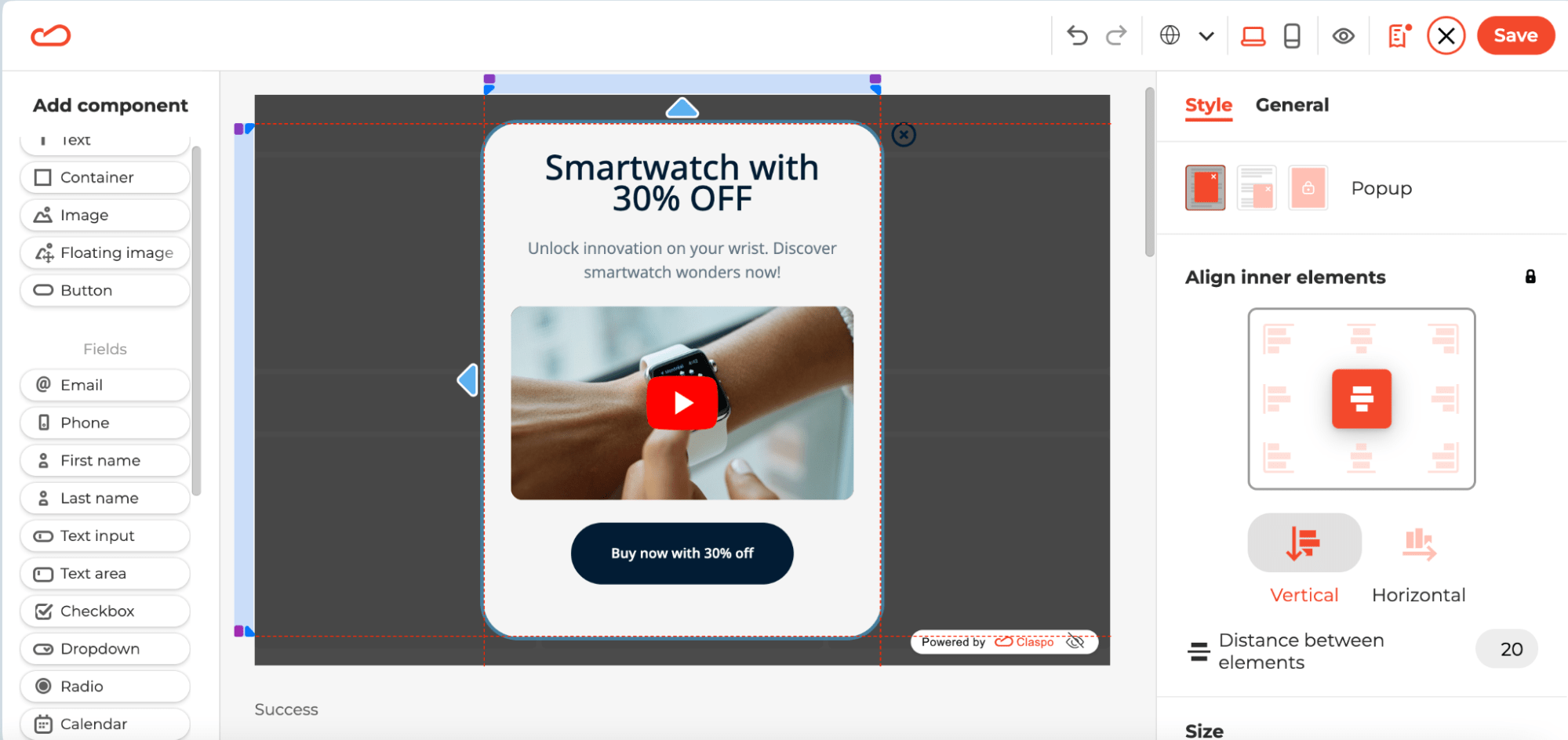The image size is (1568, 740).
Task: Hide the Powered by Claspo badge
Action: click(x=1076, y=641)
